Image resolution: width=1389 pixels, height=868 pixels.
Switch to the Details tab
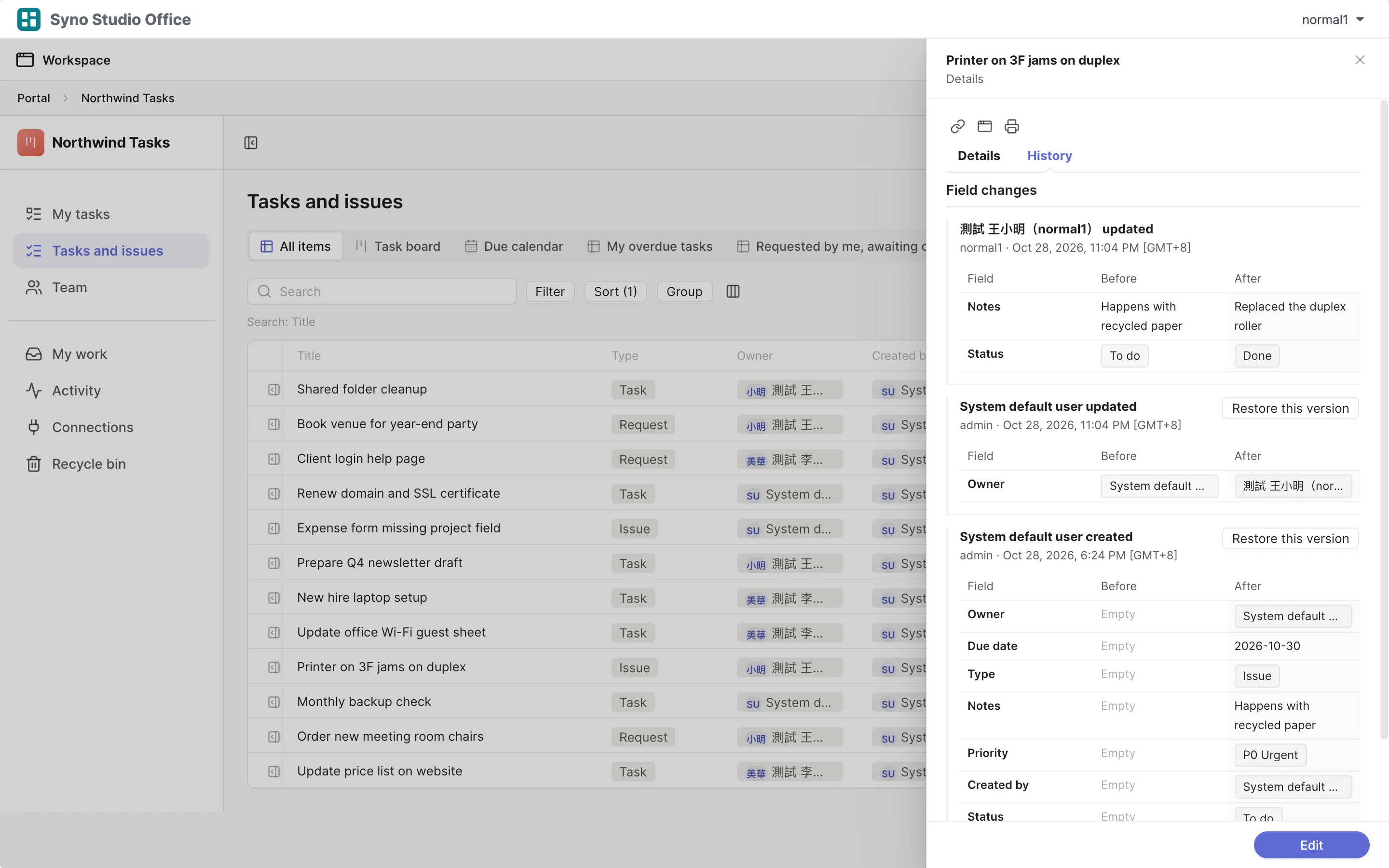(979, 156)
